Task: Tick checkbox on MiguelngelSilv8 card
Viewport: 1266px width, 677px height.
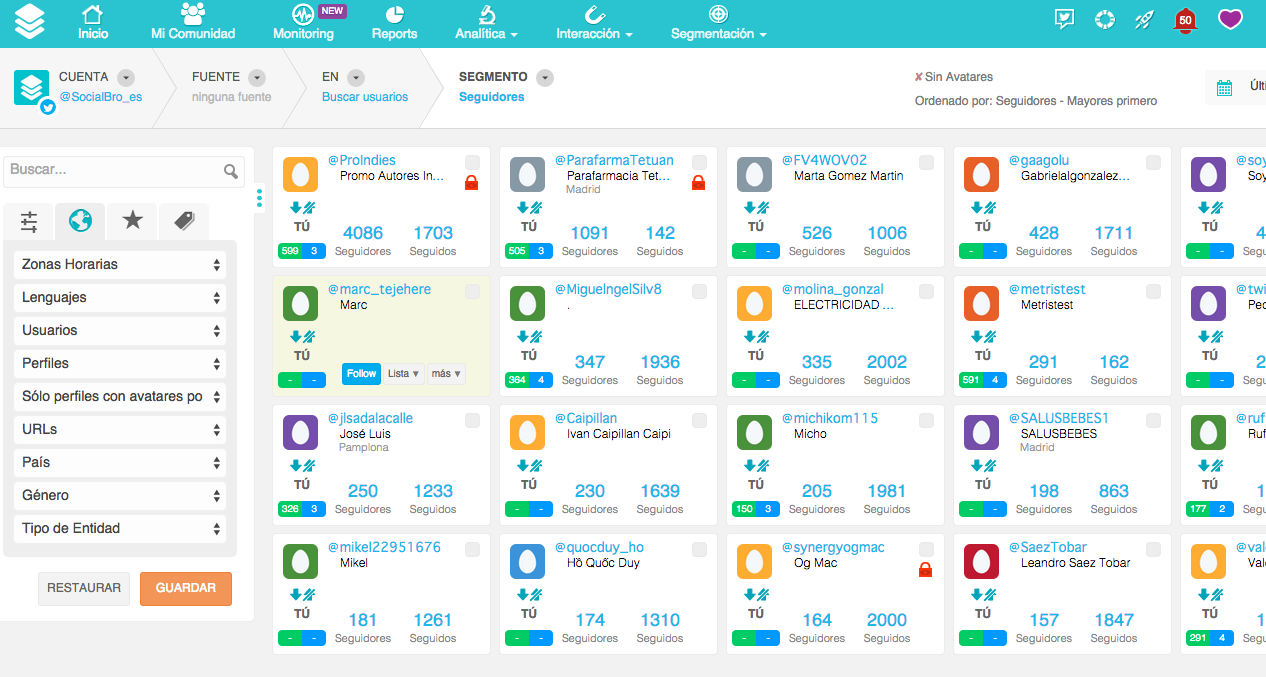Action: coord(699,291)
